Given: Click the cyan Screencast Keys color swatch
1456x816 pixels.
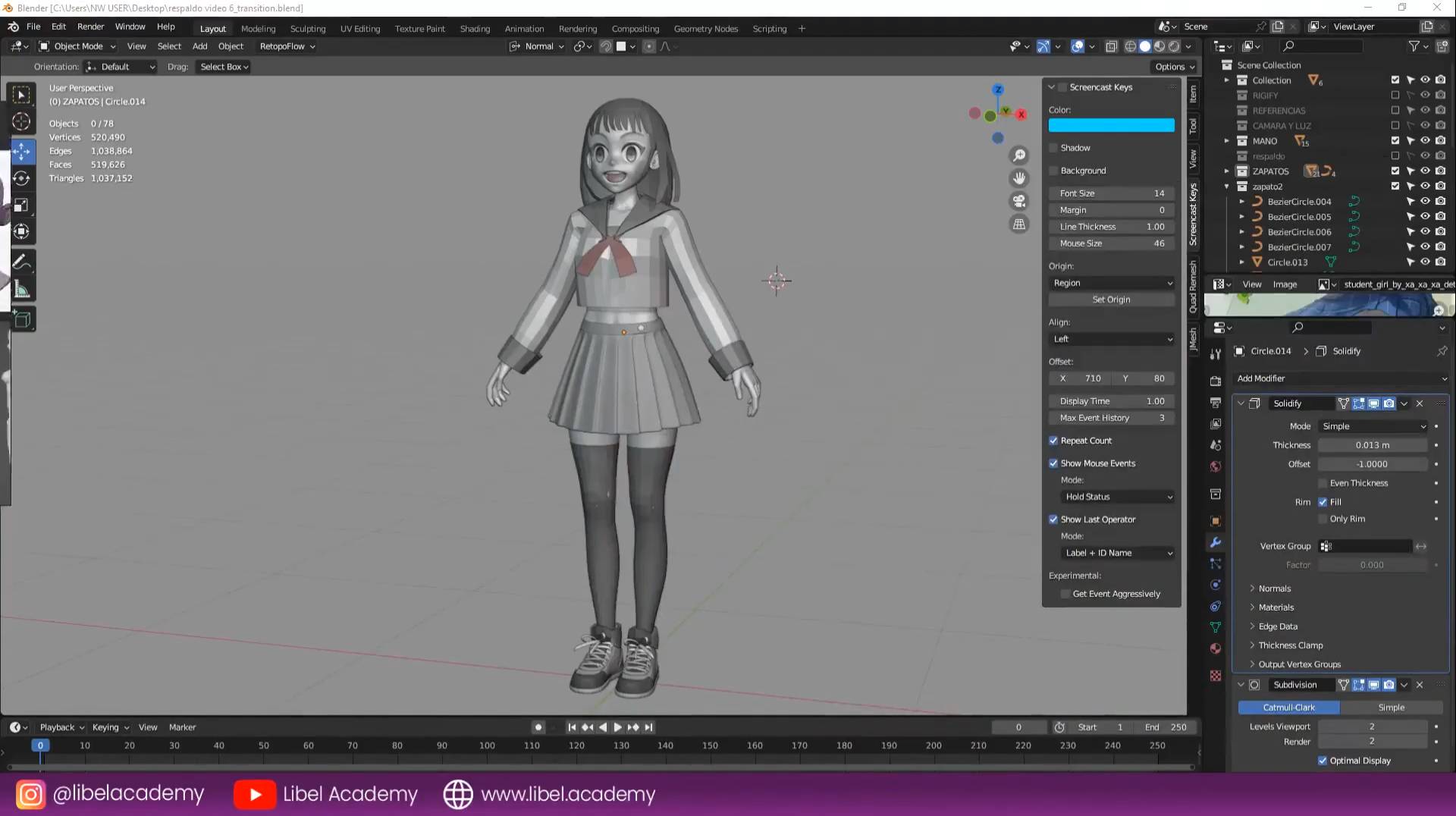Looking at the screenshot, I should click(1111, 125).
